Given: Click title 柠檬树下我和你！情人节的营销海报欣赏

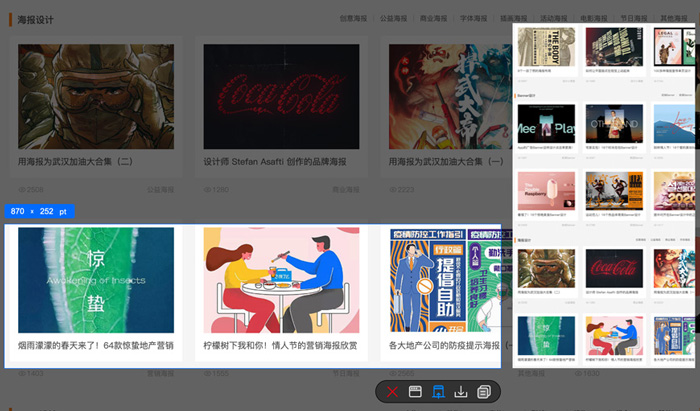Looking at the screenshot, I should [x=281, y=345].
